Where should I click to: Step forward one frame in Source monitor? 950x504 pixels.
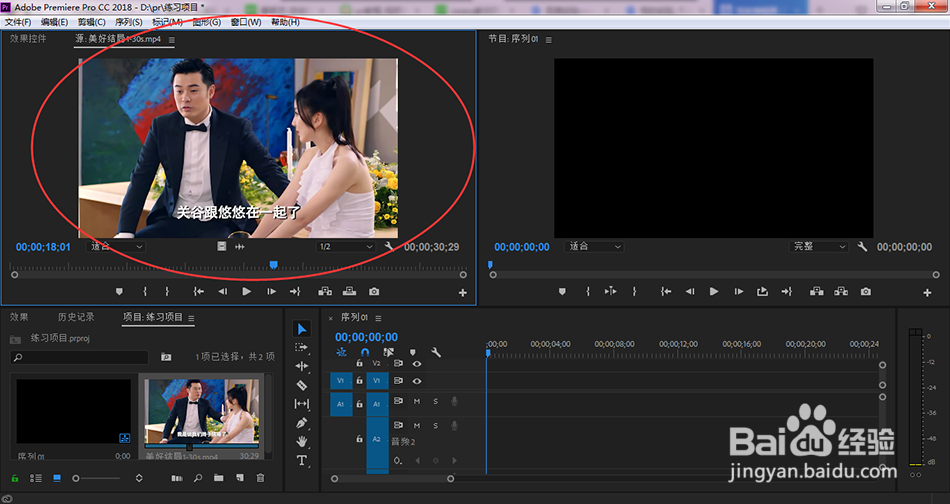[271, 291]
